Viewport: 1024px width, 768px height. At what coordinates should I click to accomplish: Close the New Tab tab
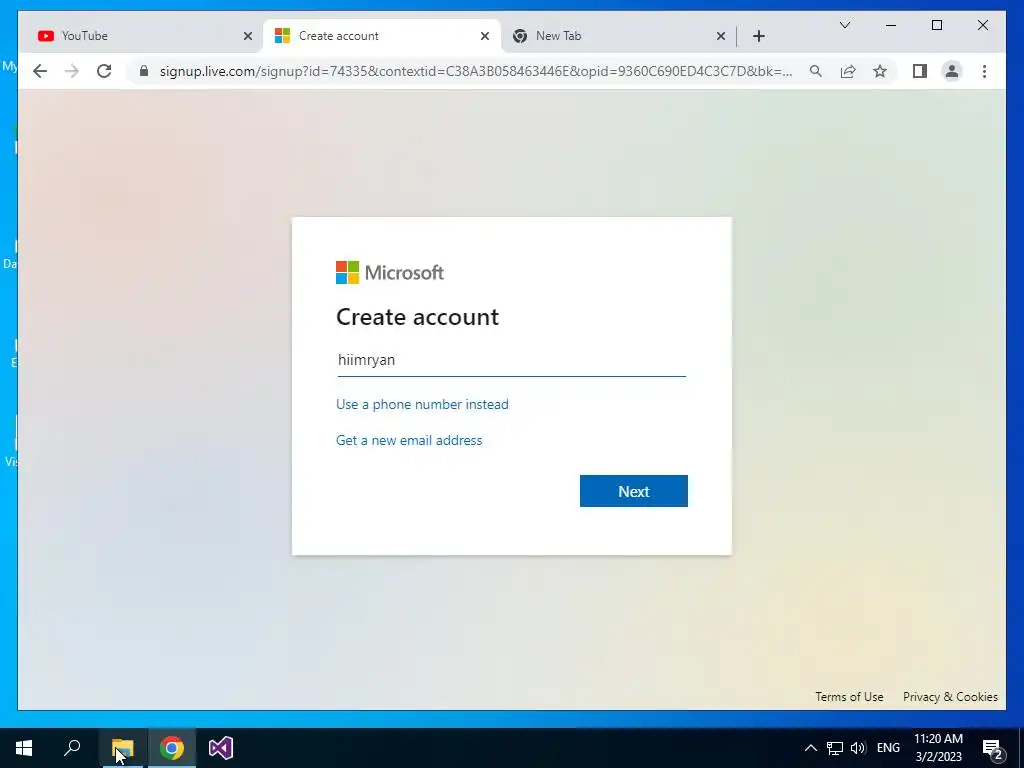pos(721,36)
